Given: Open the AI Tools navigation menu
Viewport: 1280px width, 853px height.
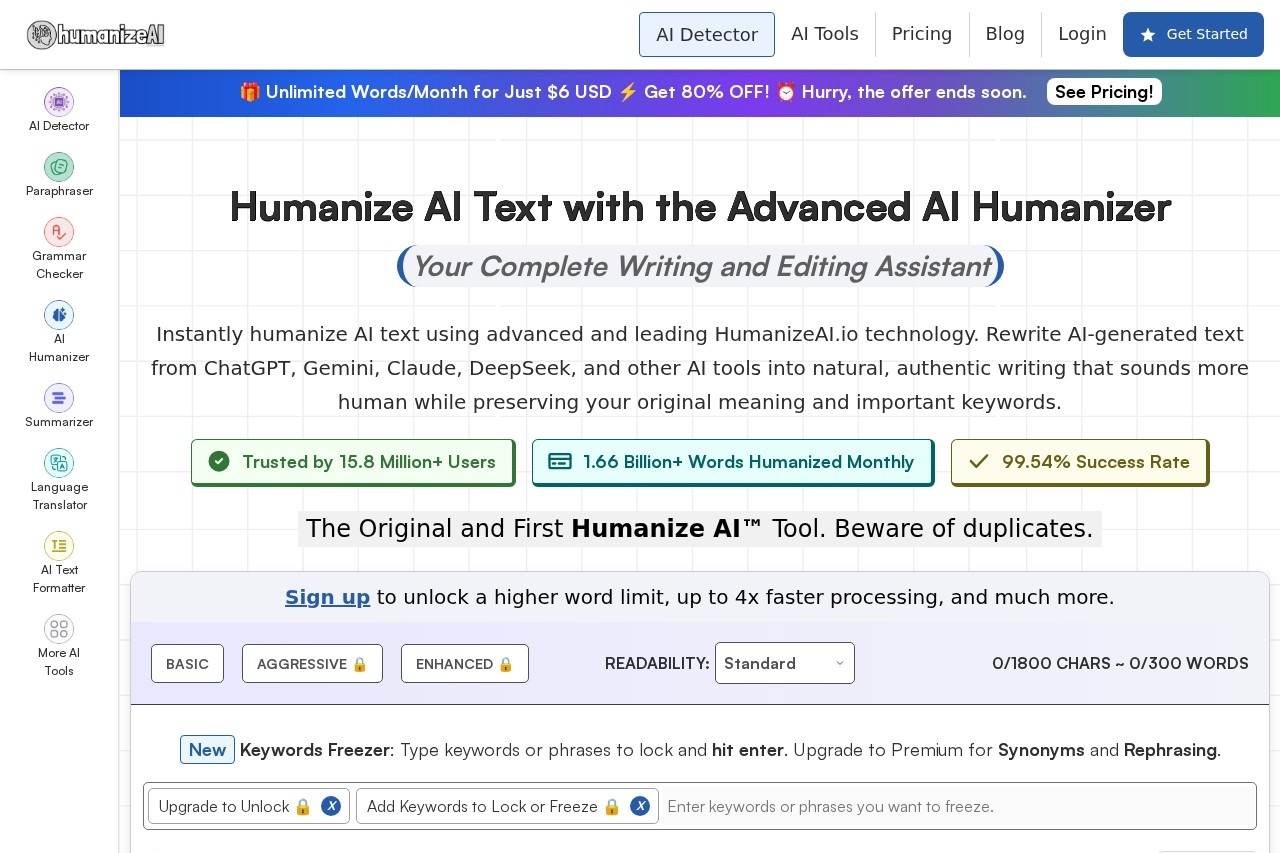Looking at the screenshot, I should 825,34.
